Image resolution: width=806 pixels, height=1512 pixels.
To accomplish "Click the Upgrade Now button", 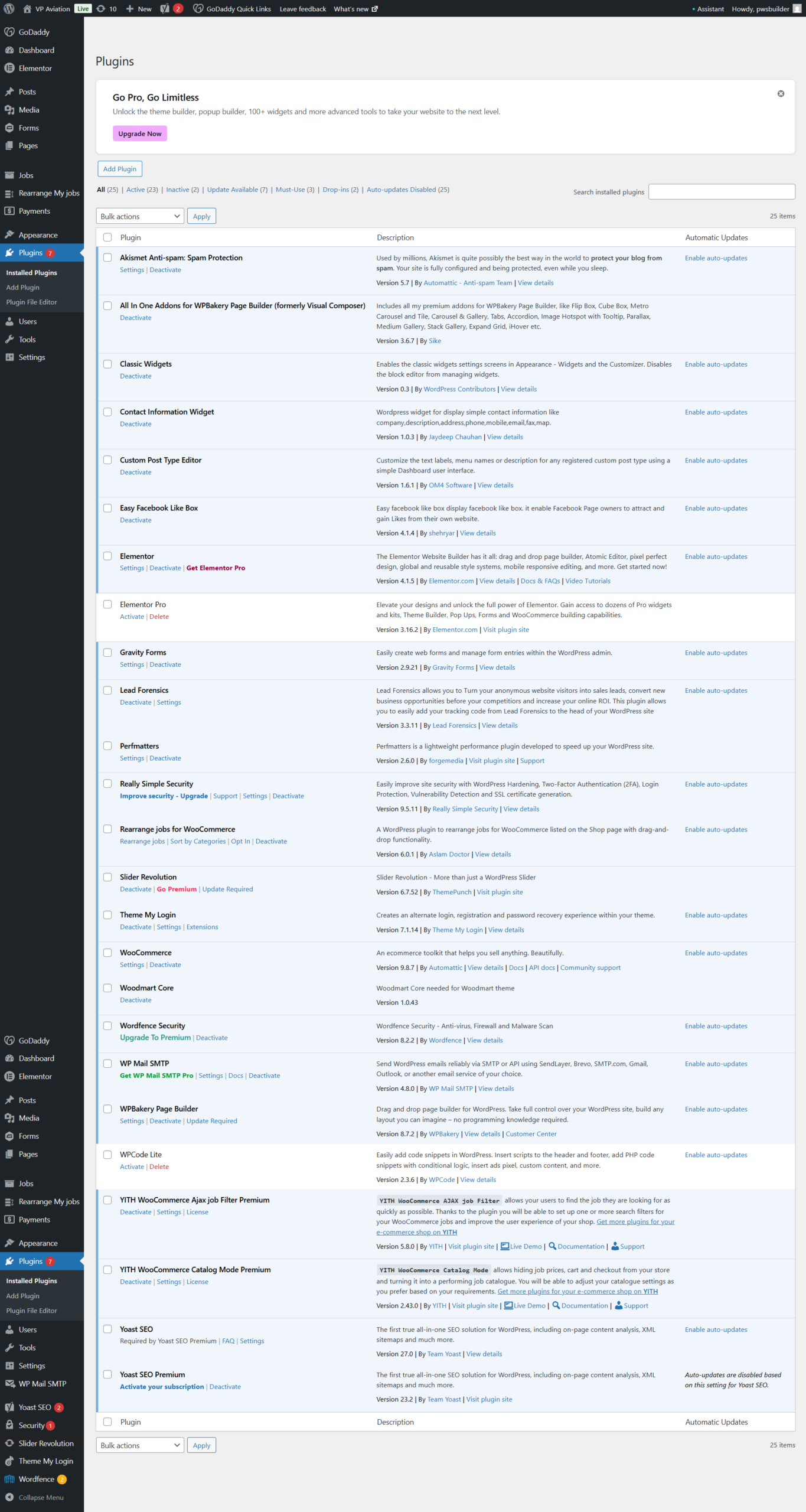I will click(x=140, y=133).
